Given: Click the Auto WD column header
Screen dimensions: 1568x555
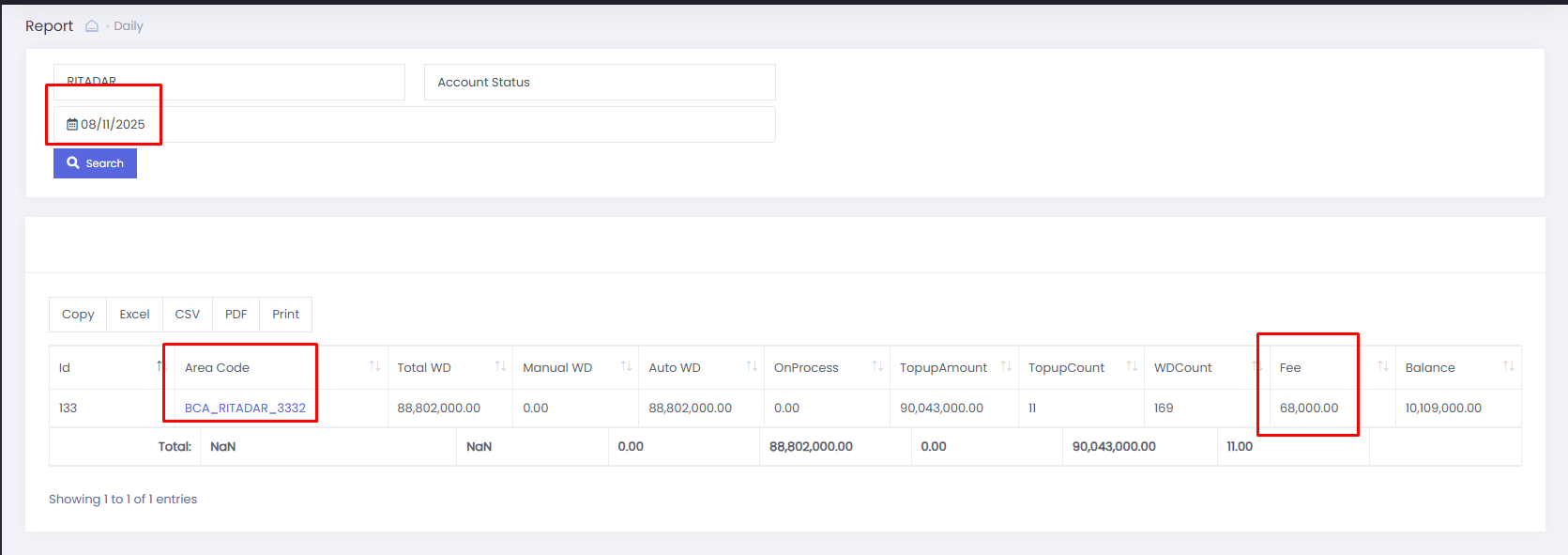Looking at the screenshot, I should tap(701, 368).
